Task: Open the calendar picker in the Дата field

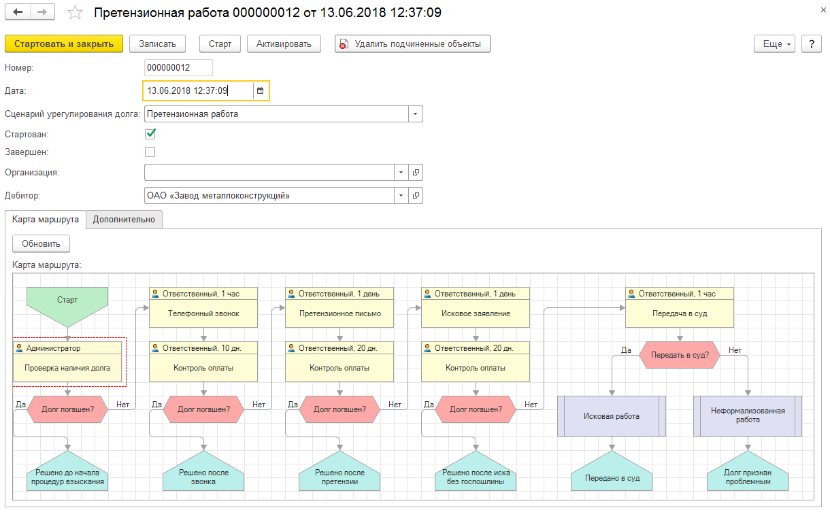Action: (x=260, y=91)
